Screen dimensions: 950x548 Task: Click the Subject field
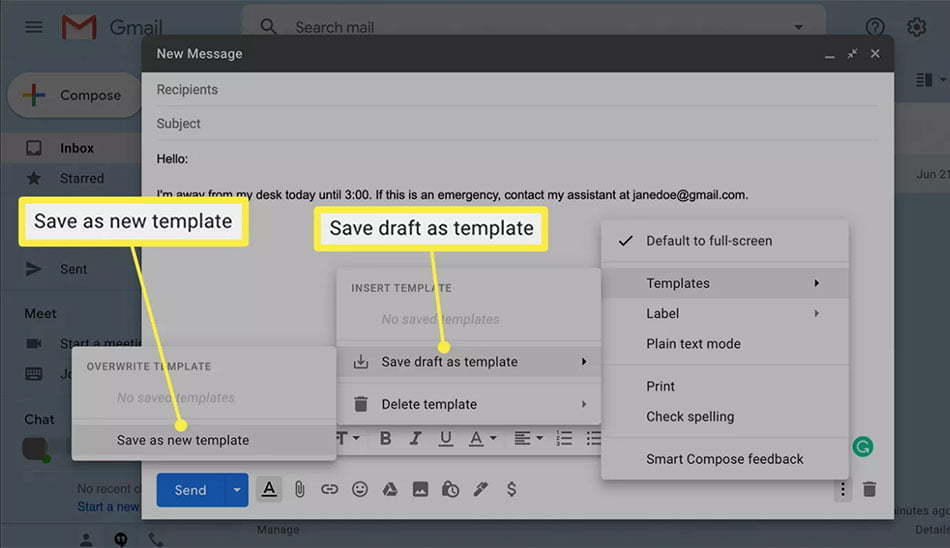(517, 124)
